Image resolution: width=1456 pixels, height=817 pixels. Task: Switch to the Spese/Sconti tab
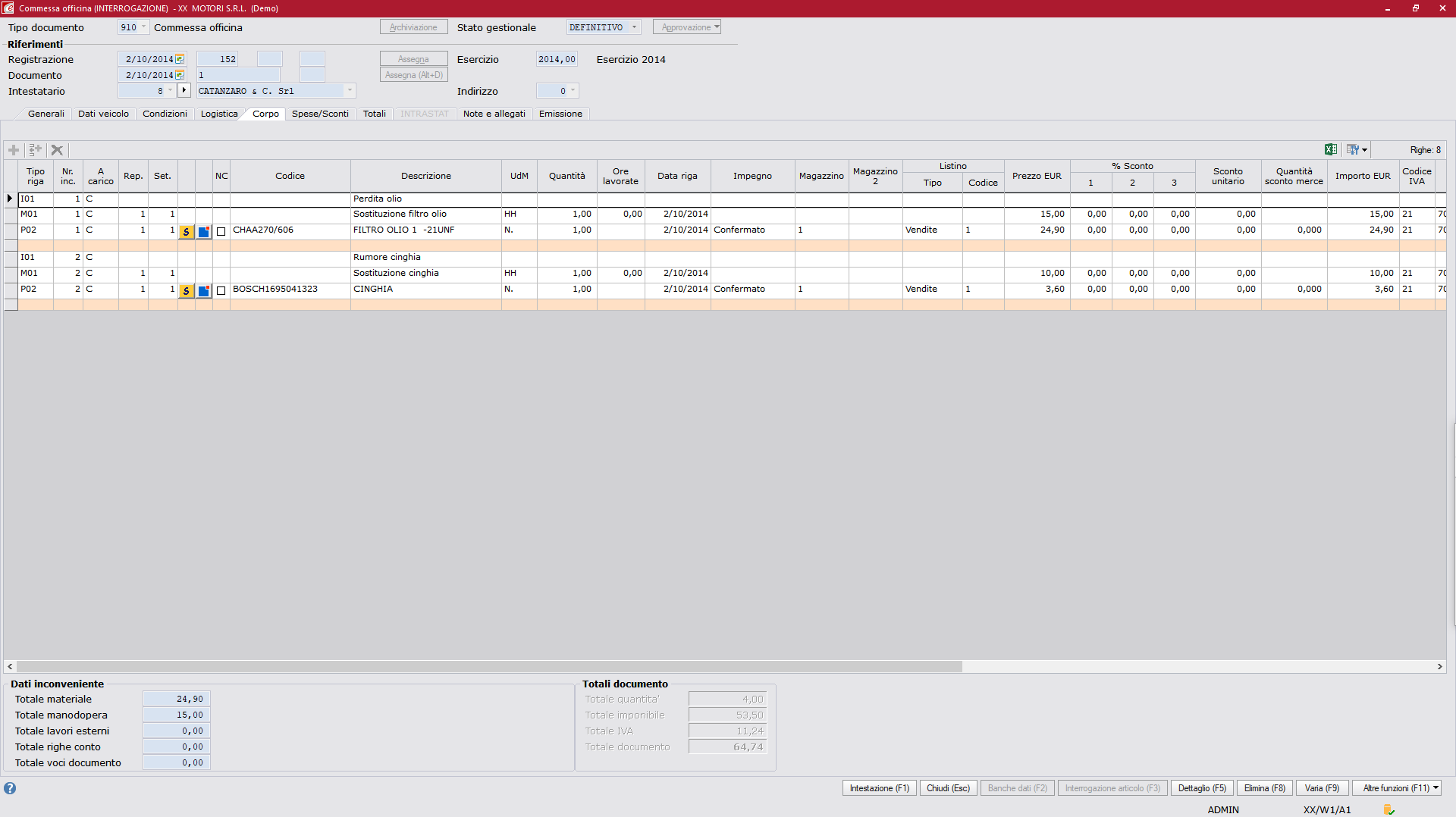[320, 114]
